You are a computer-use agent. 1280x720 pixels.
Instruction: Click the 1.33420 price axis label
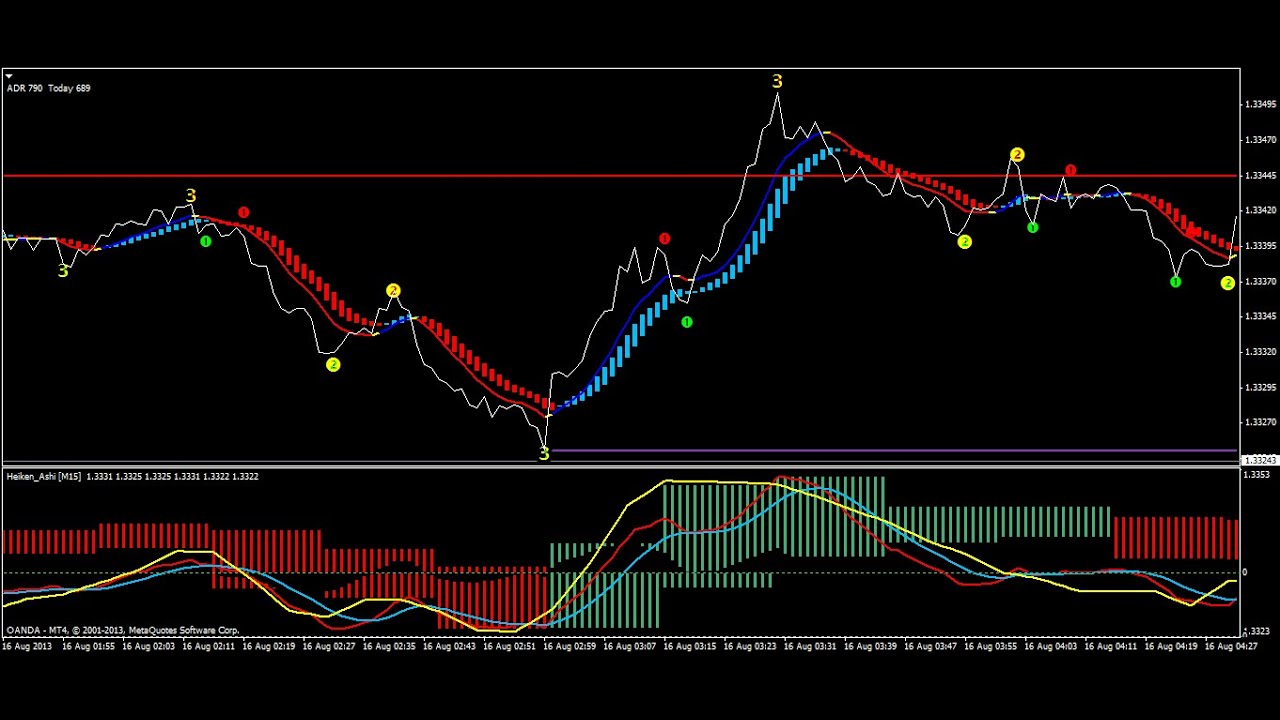click(x=1260, y=210)
